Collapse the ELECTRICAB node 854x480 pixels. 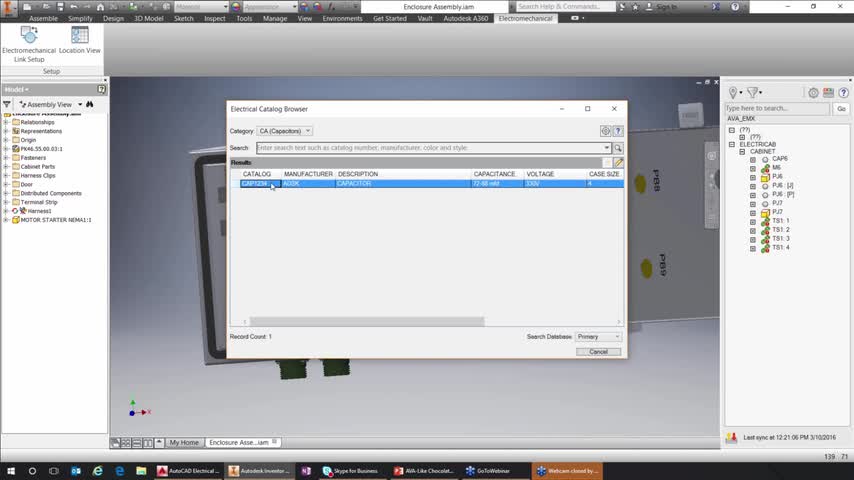pos(732,145)
